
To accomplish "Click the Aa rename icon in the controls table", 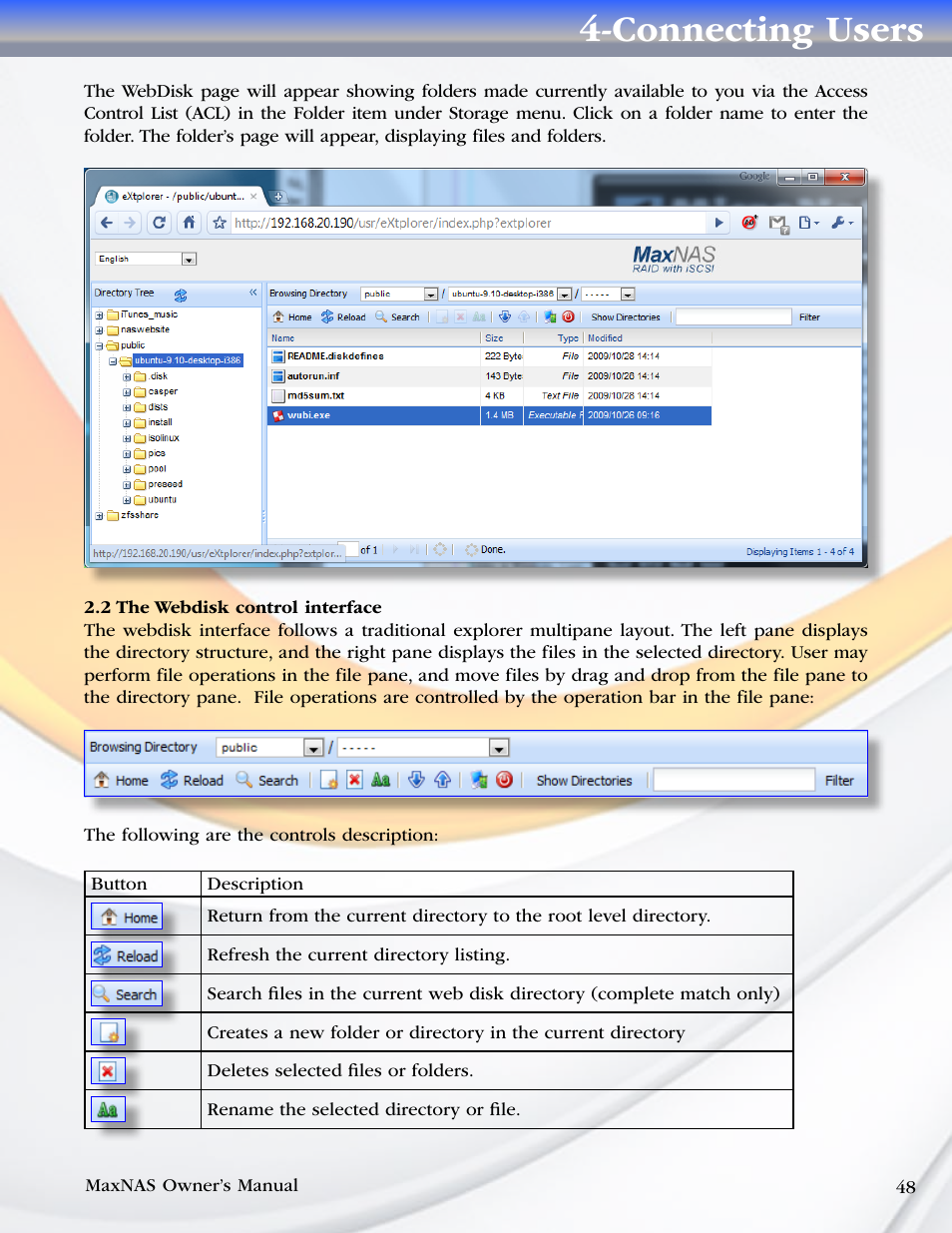I will tap(108, 1109).
